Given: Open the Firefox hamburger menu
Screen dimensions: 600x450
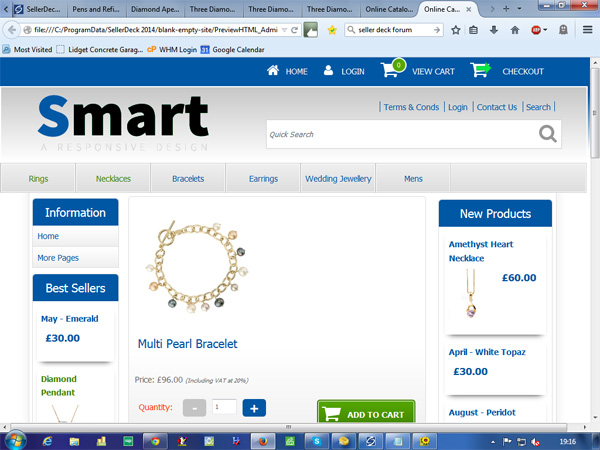Looking at the screenshot, I should coord(587,29).
